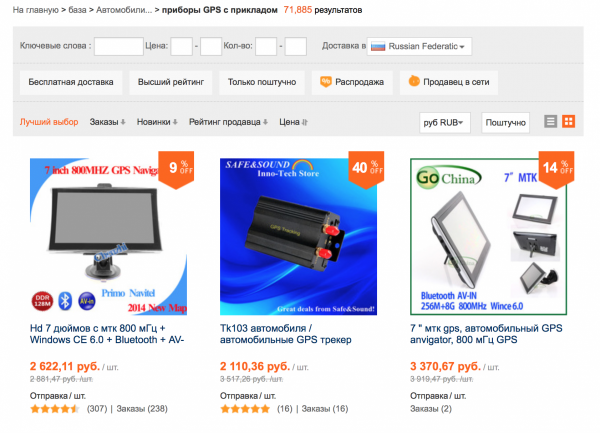Toggle the Высший рейтинг filter
This screenshot has width=600, height=433.
coord(171,82)
